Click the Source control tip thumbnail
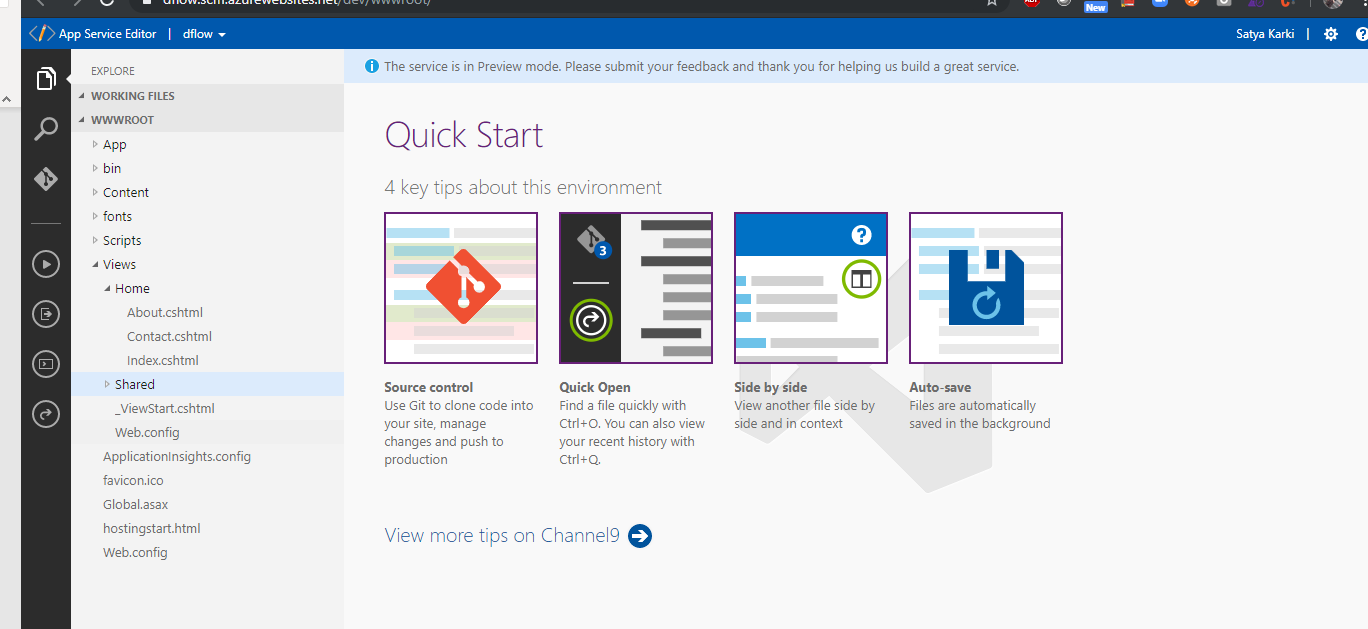1368x629 pixels. (461, 288)
